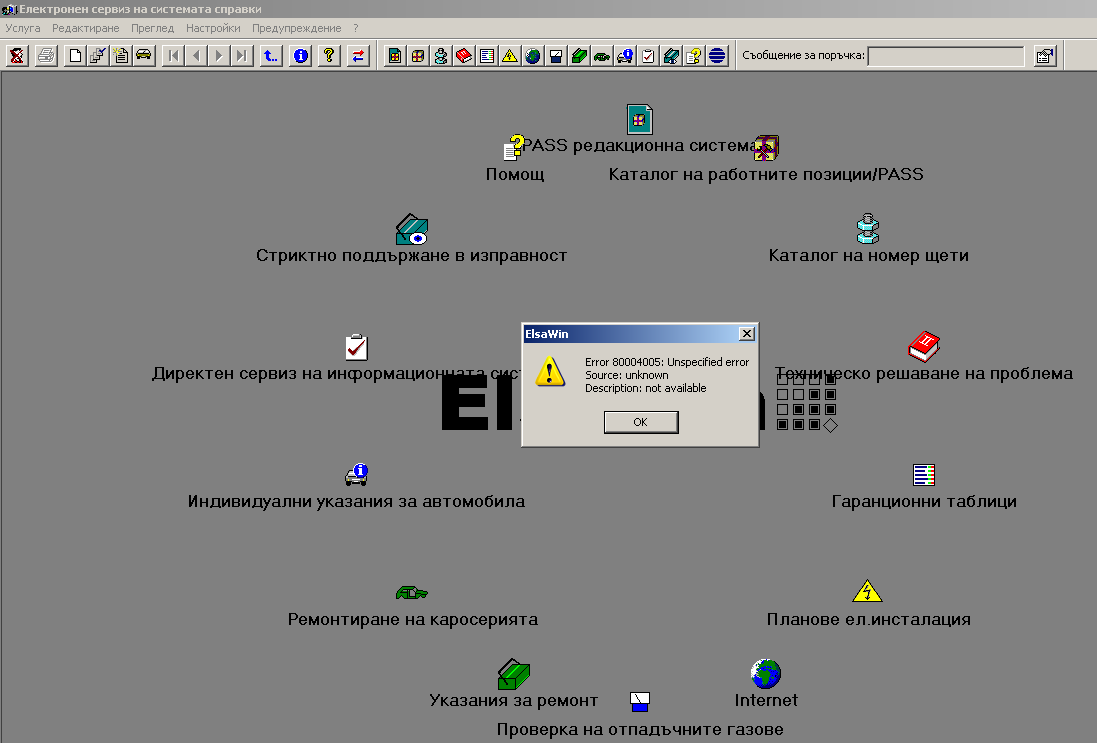The height and width of the screenshot is (743, 1097).
Task: Open Гаранционни таблици icon
Action: (924, 474)
